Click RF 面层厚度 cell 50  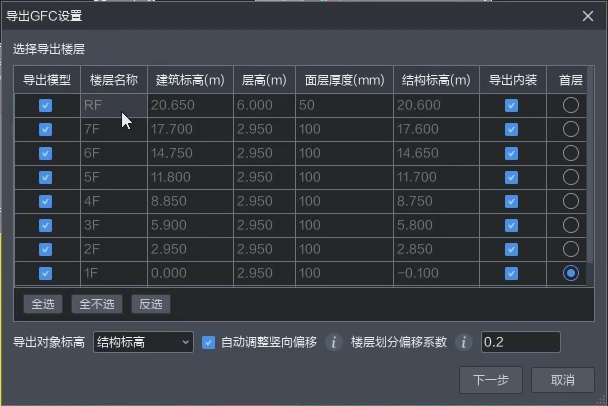(344, 105)
